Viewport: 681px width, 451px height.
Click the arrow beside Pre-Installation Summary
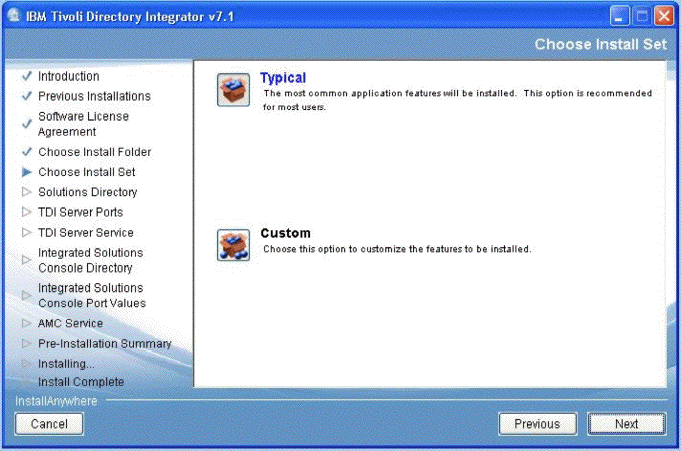pyautogui.click(x=26, y=343)
